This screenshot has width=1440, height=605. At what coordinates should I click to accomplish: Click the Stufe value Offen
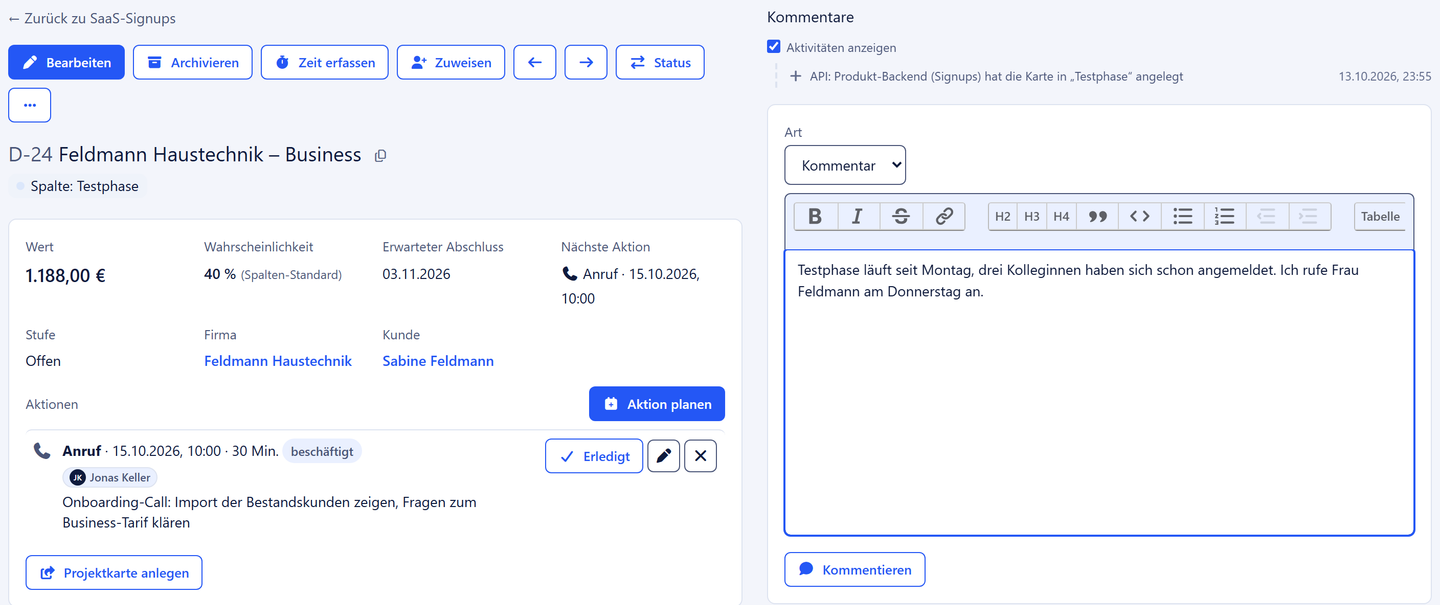43,361
